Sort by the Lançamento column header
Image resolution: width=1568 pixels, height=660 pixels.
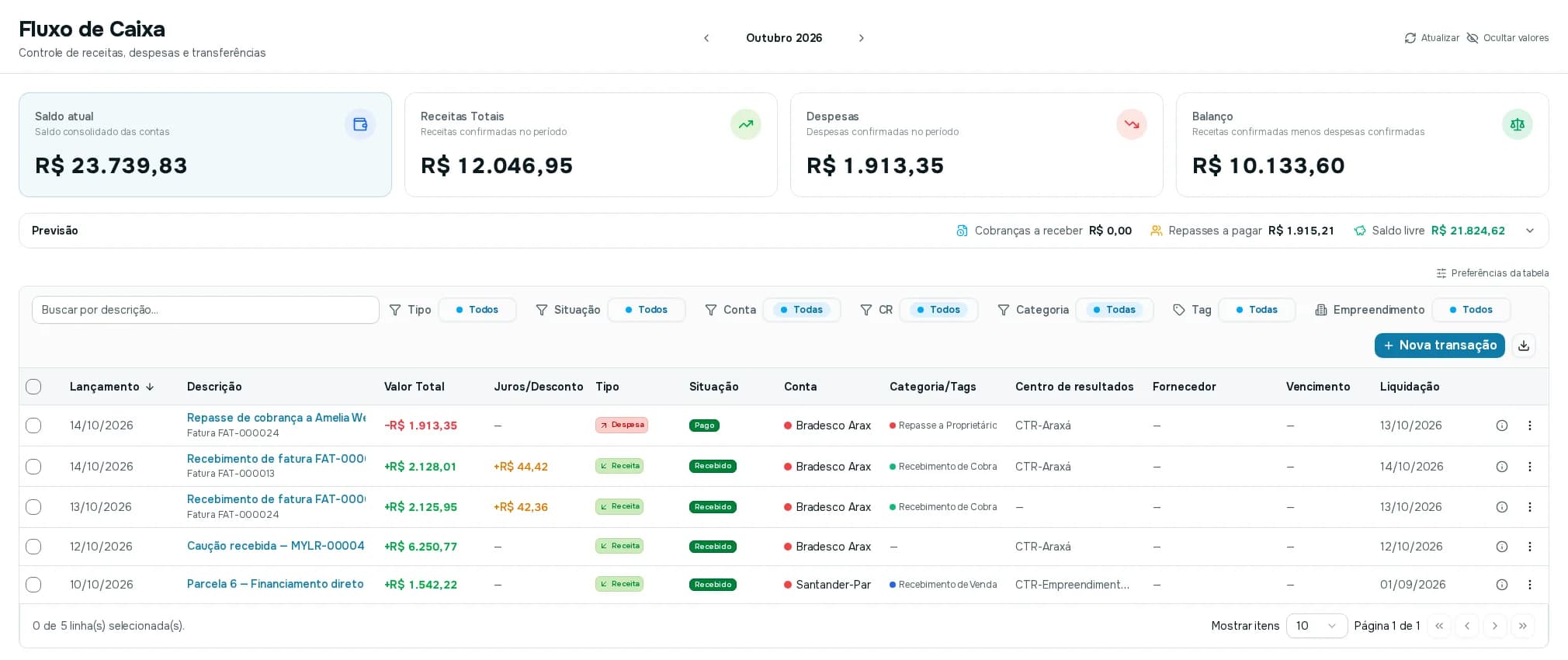(x=112, y=387)
